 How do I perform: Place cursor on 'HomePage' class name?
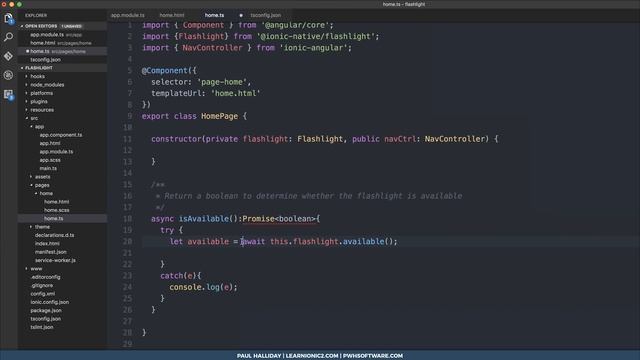tap(219, 116)
